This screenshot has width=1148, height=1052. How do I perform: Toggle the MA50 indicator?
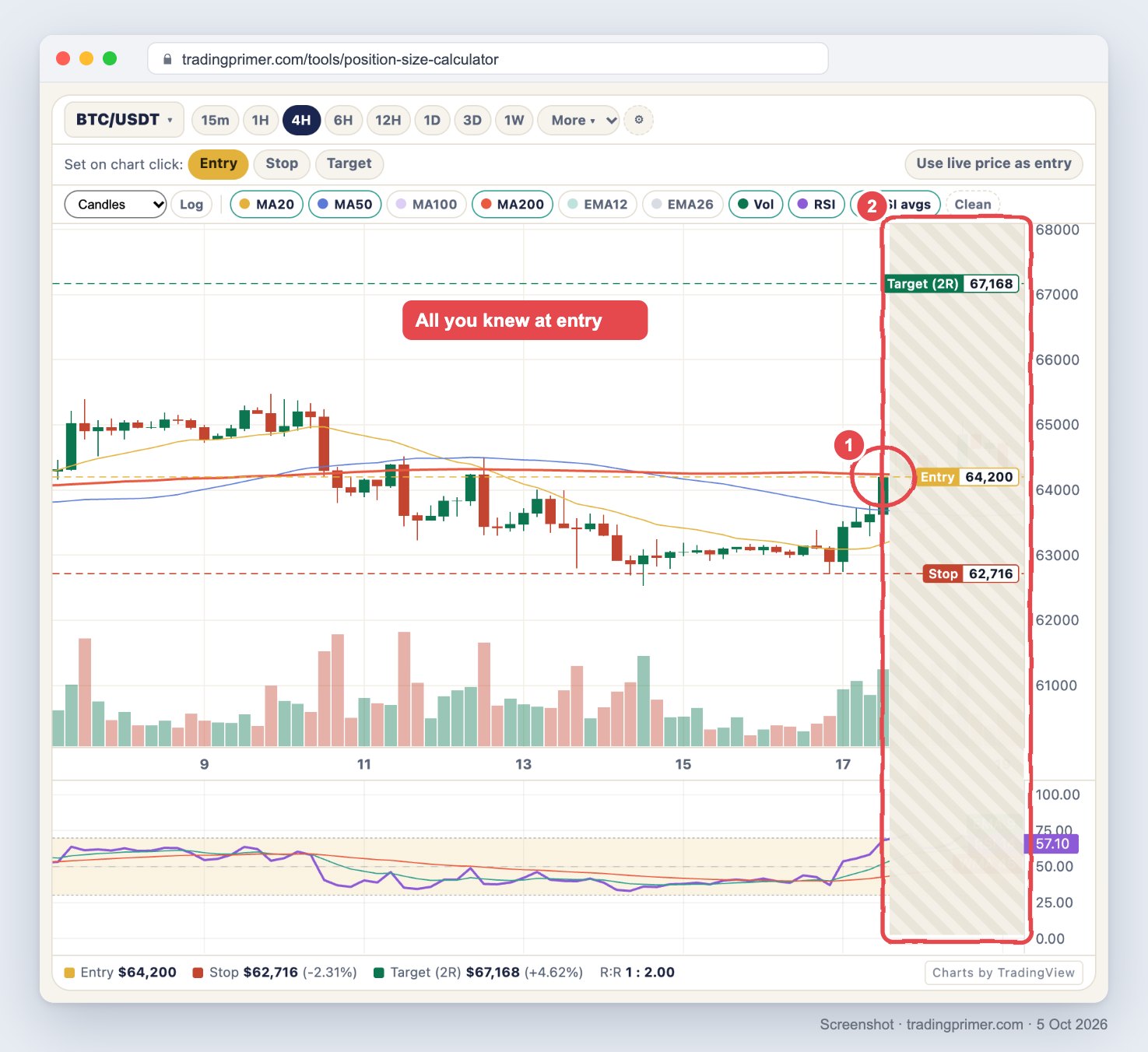click(345, 205)
